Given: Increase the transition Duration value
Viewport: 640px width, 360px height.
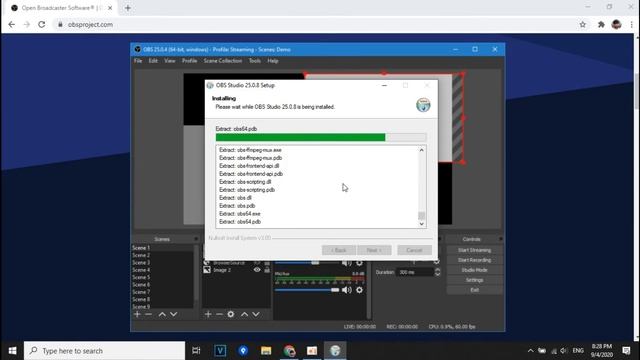Looking at the screenshot, I should coord(438,270).
